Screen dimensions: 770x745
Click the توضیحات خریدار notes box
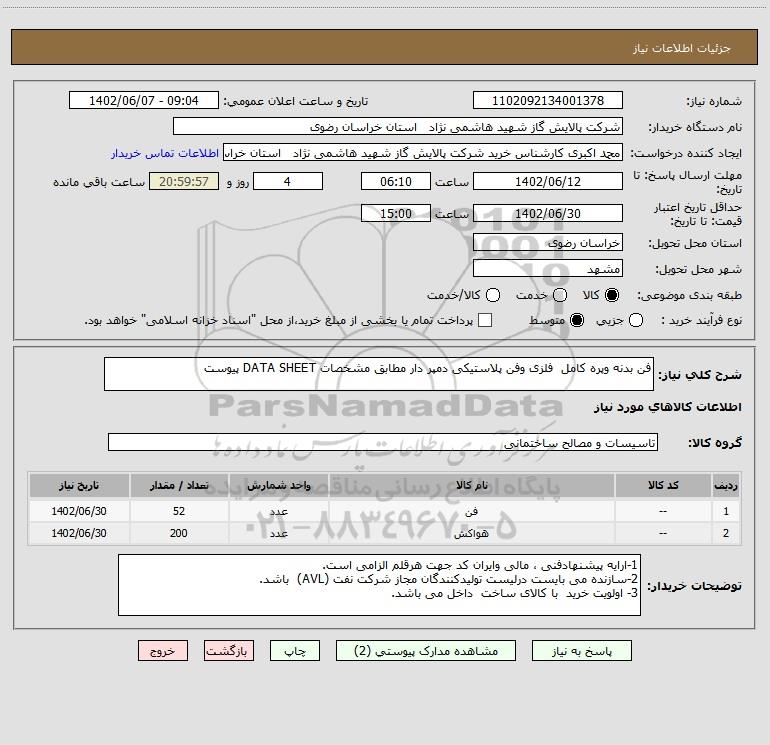point(379,585)
